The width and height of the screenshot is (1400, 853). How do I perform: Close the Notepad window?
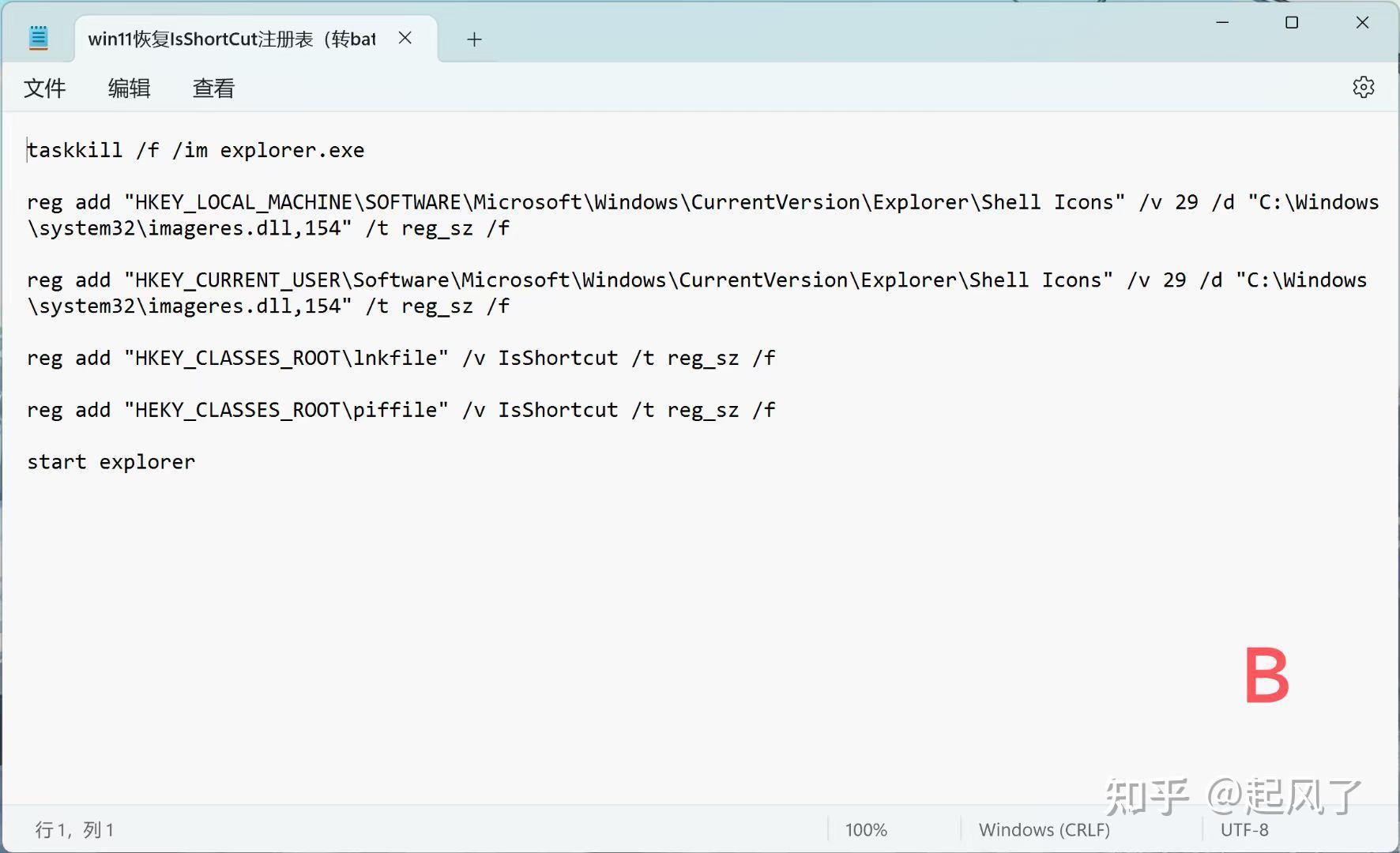pyautogui.click(x=1362, y=22)
